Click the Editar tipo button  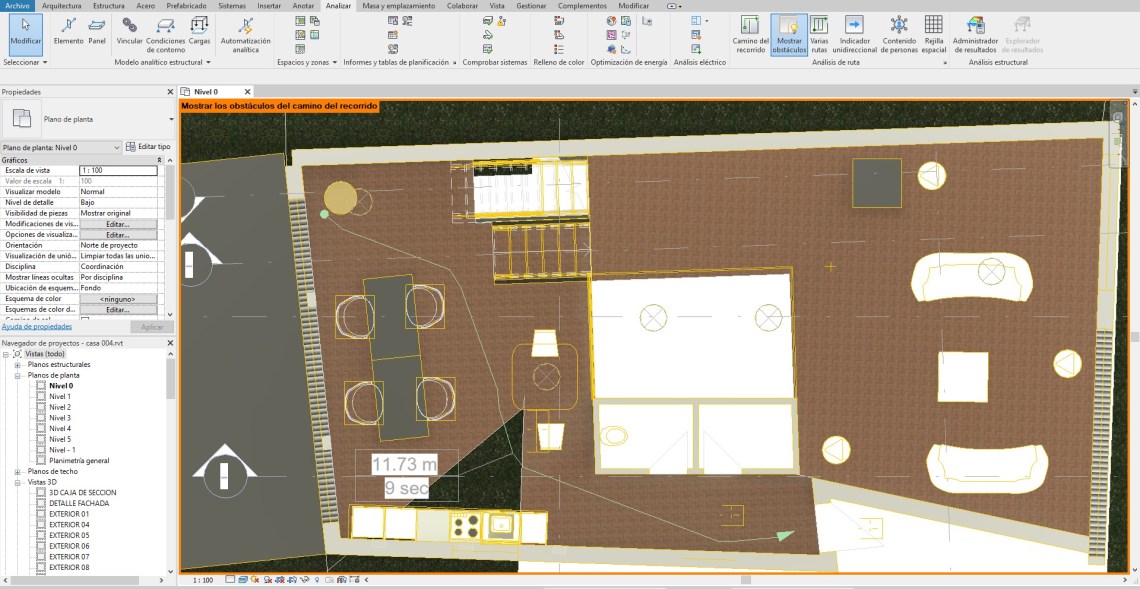pyautogui.click(x=148, y=147)
